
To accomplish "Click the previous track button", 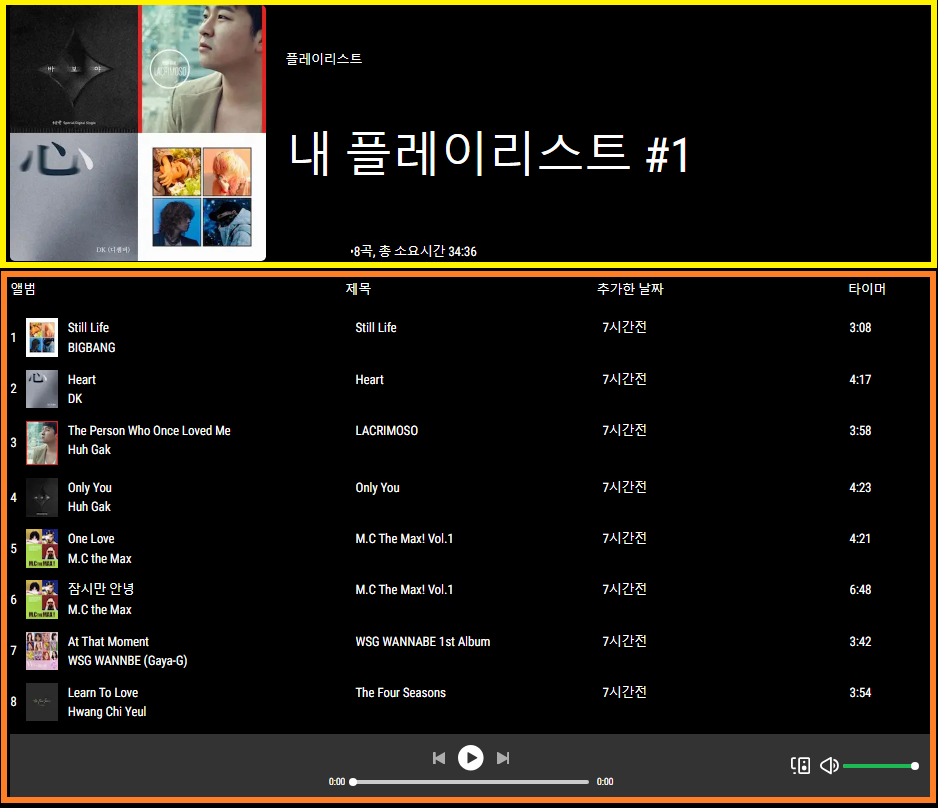I will [438, 758].
